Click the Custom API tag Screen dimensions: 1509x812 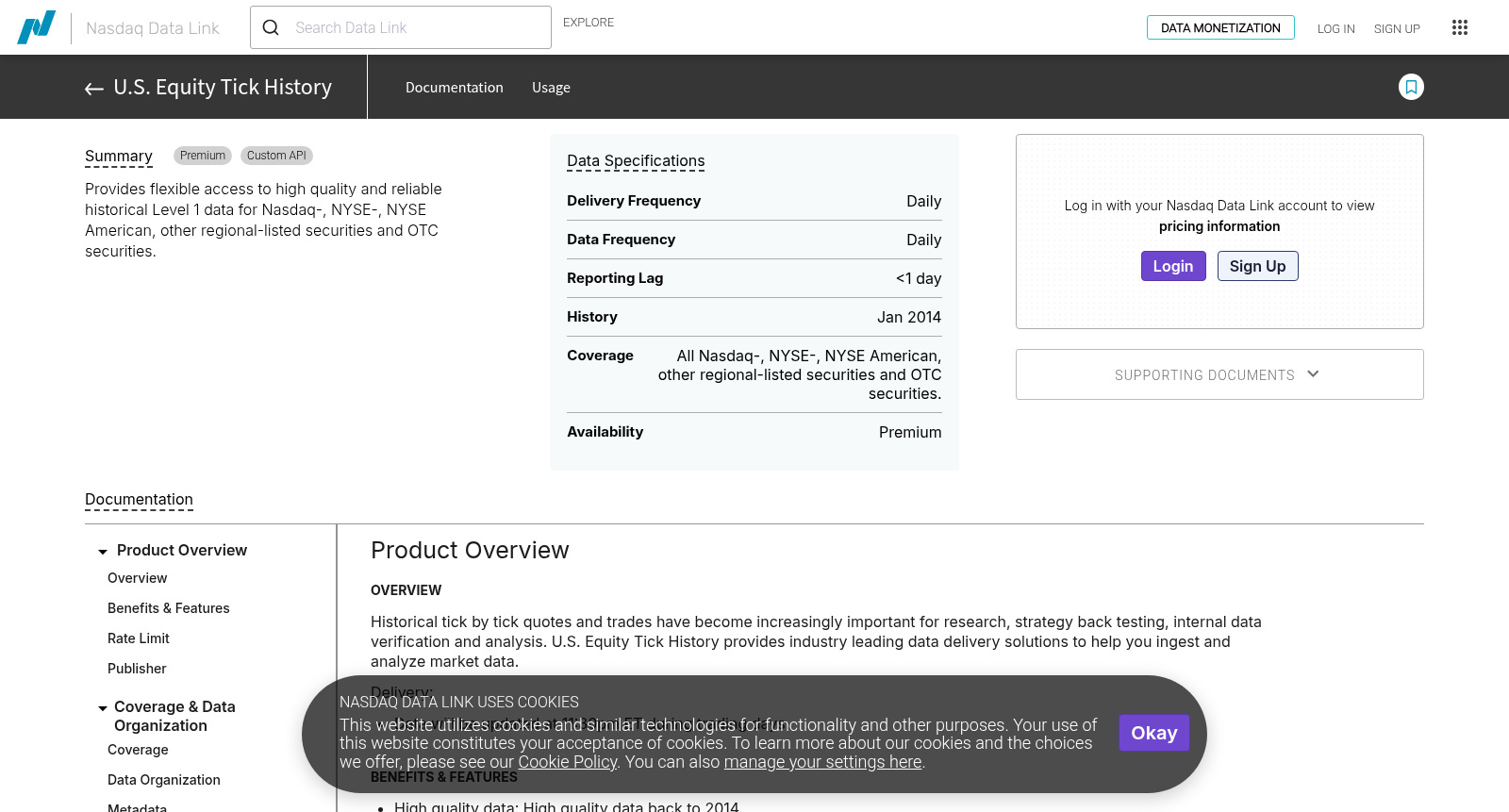pyautogui.click(x=276, y=156)
